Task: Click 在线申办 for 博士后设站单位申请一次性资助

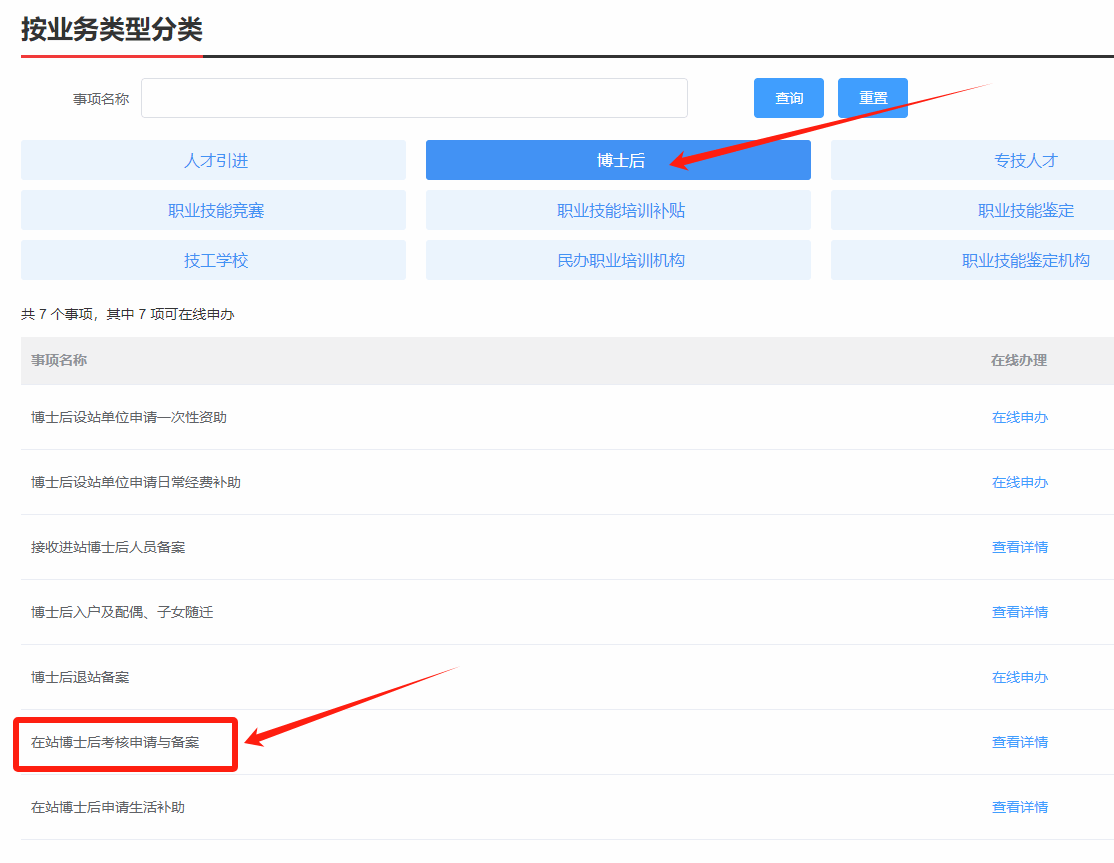Action: click(1019, 417)
